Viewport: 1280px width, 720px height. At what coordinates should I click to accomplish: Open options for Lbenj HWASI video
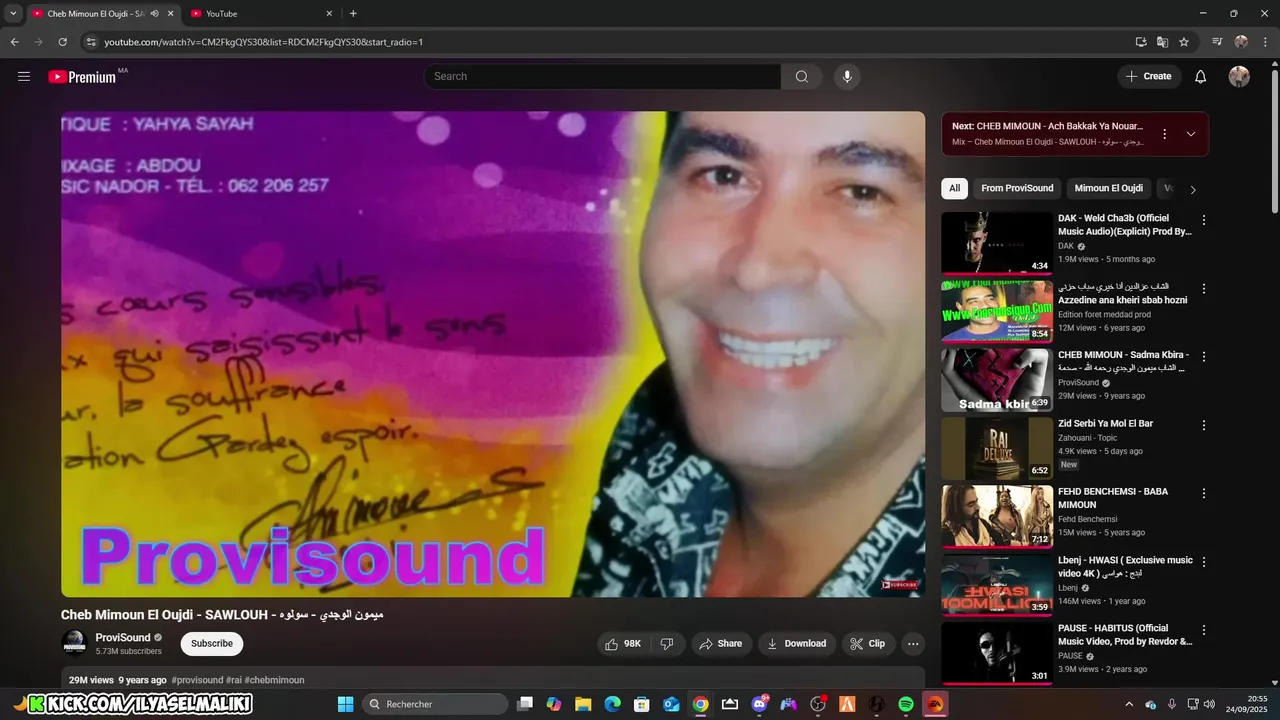(x=1204, y=562)
